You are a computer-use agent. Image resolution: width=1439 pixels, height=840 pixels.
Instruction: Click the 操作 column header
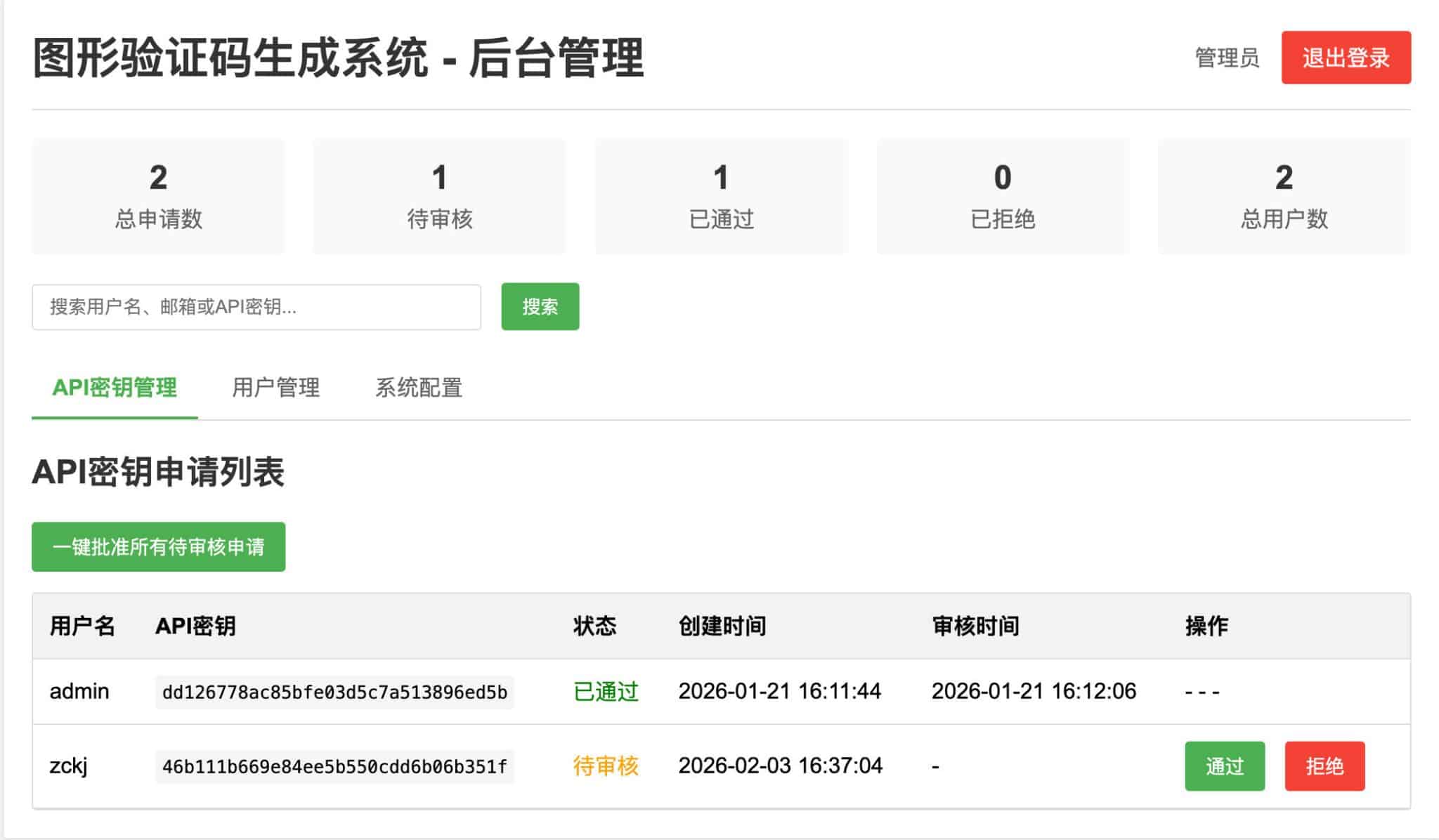(1206, 626)
